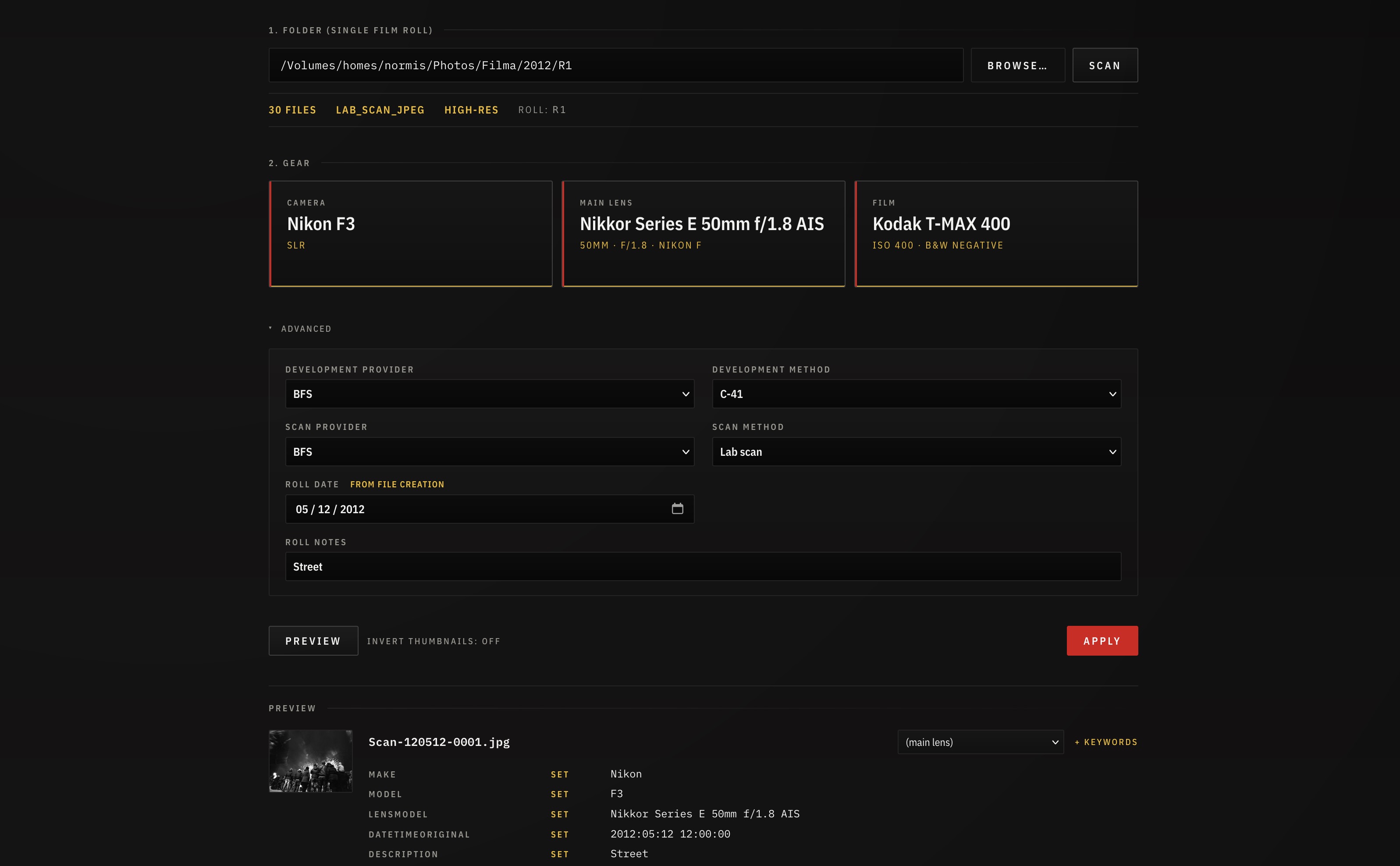
Task: Select the Kodak T-MAX 400 film card
Action: click(x=996, y=233)
